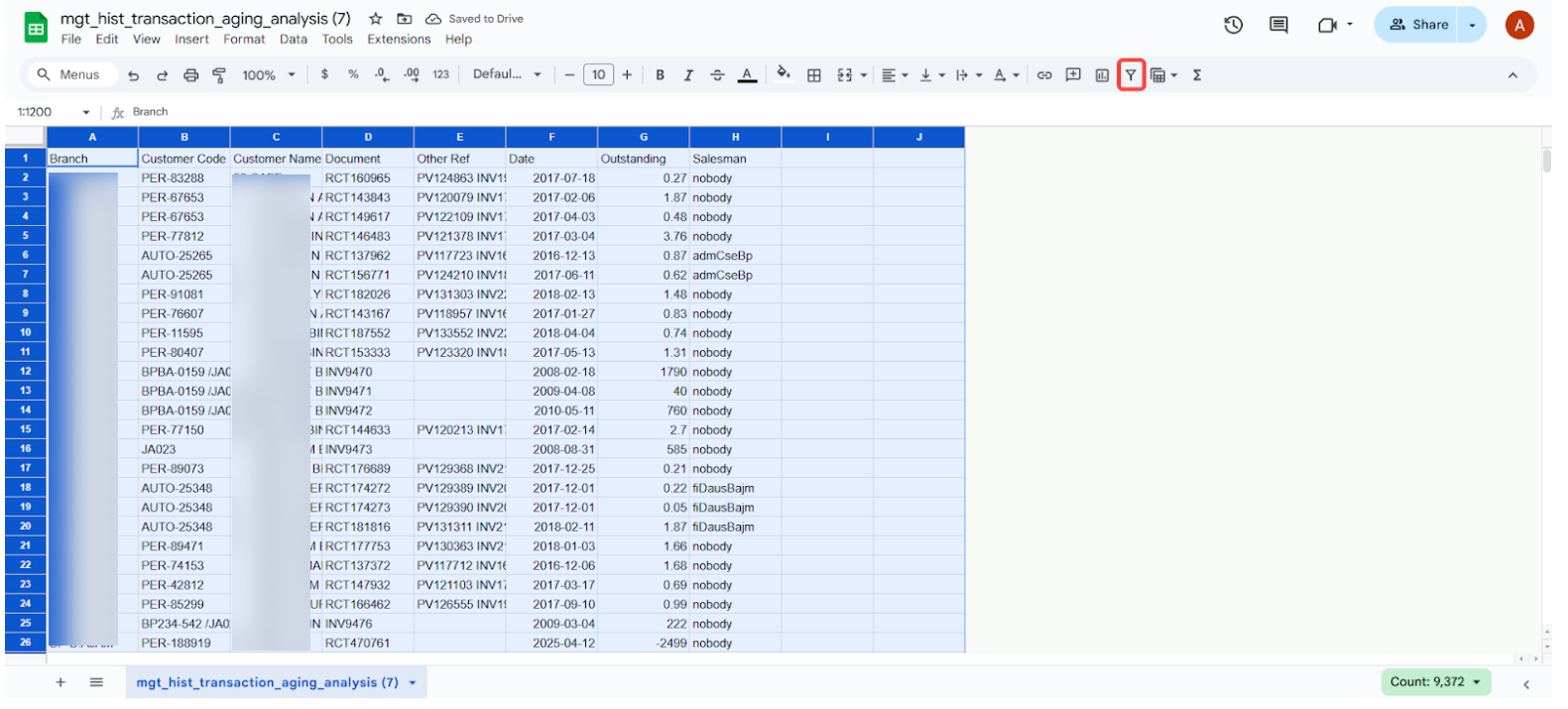Show all comments icon
This screenshot has height=709, width=1568.
pyautogui.click(x=1279, y=25)
